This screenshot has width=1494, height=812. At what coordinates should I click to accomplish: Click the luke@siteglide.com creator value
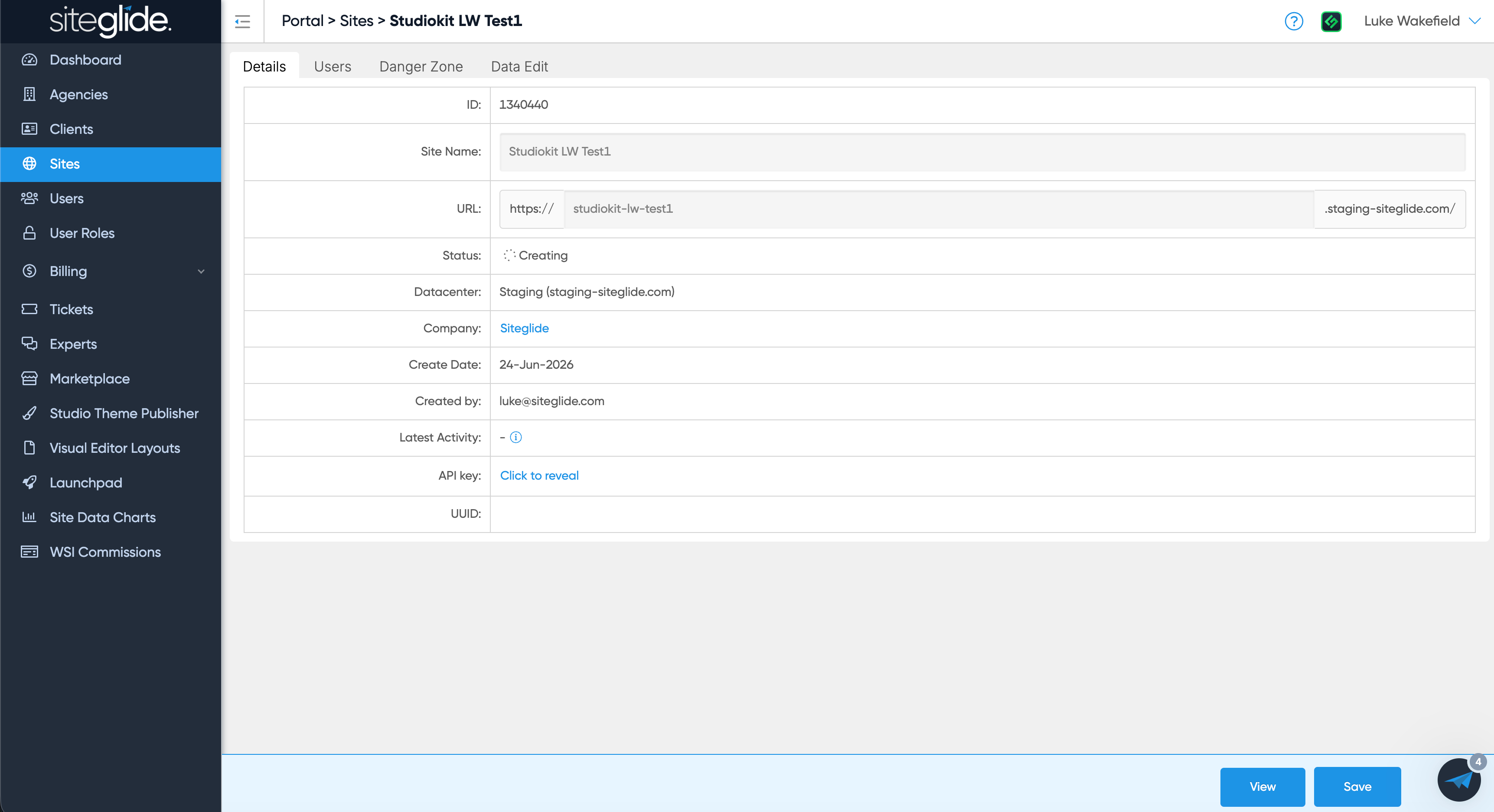pyautogui.click(x=551, y=401)
